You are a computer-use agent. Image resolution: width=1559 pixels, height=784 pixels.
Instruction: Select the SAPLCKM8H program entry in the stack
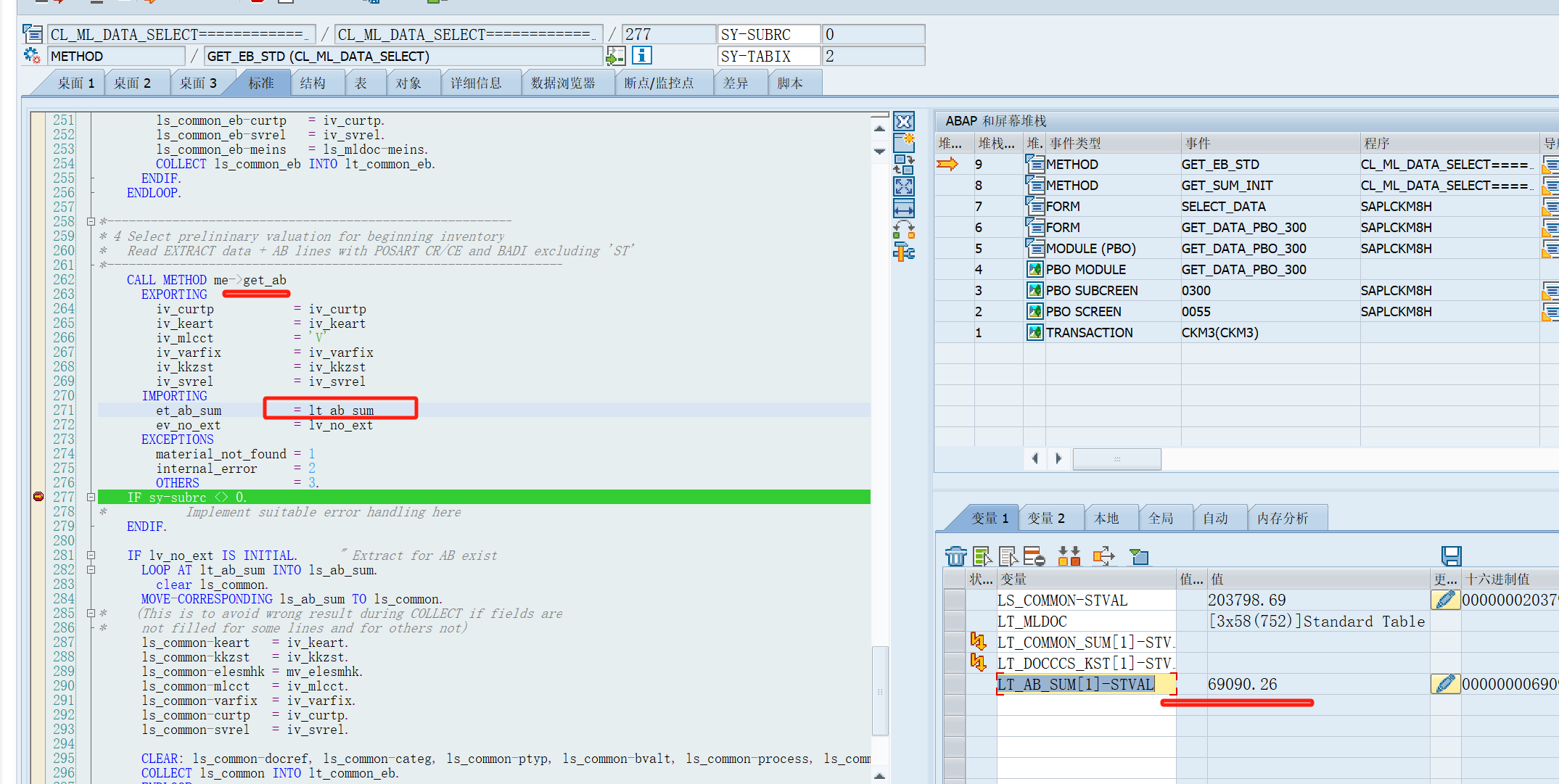click(x=1395, y=206)
